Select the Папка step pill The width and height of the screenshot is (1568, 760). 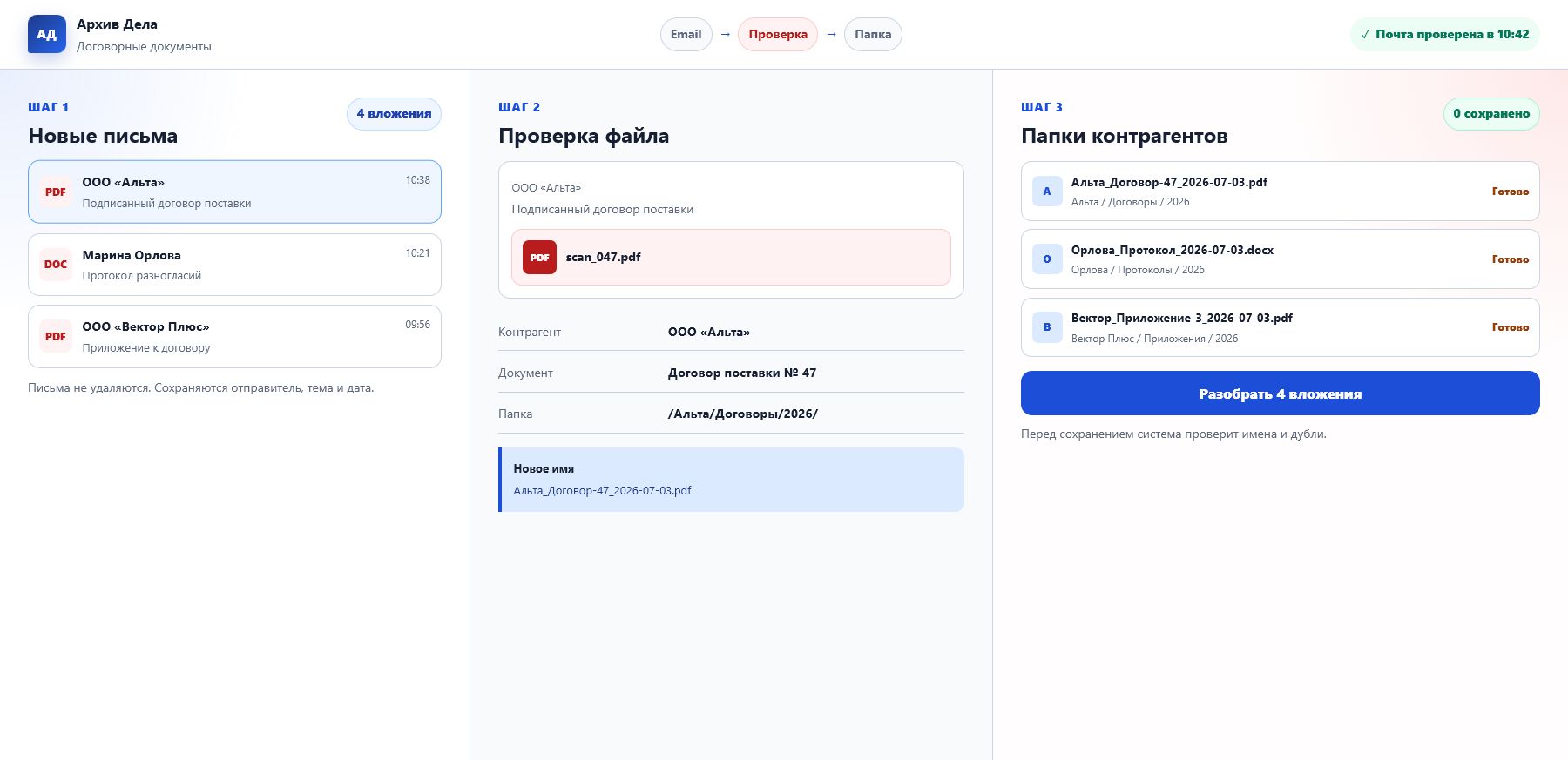[x=873, y=35]
